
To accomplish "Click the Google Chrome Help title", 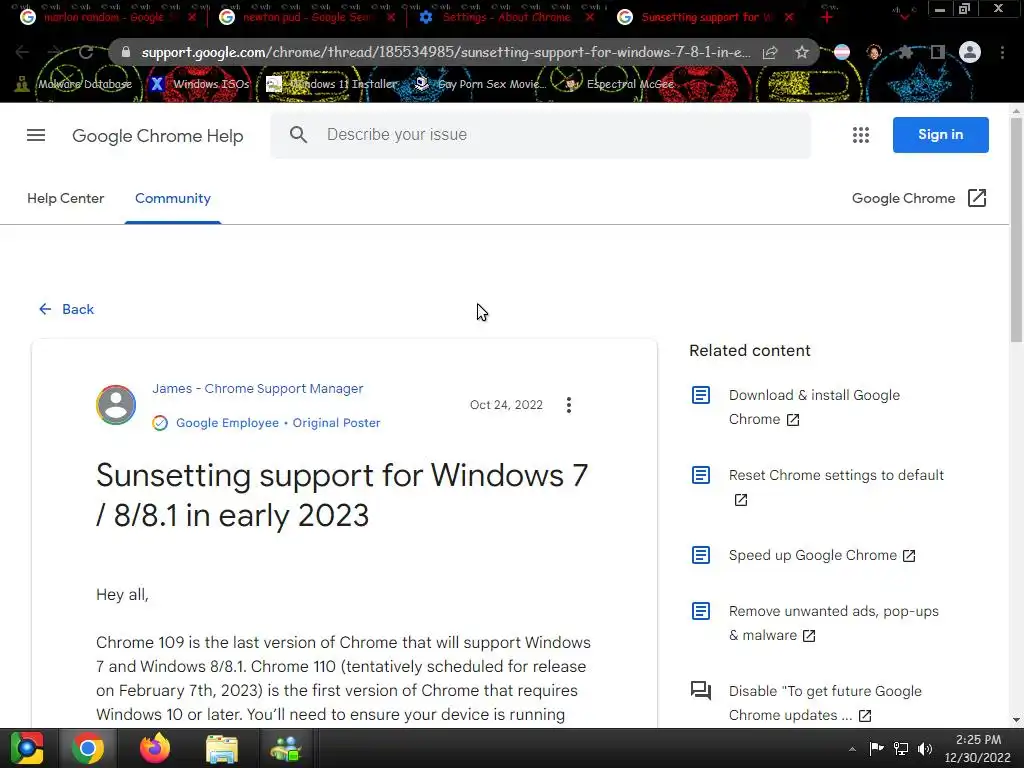I will [x=157, y=136].
